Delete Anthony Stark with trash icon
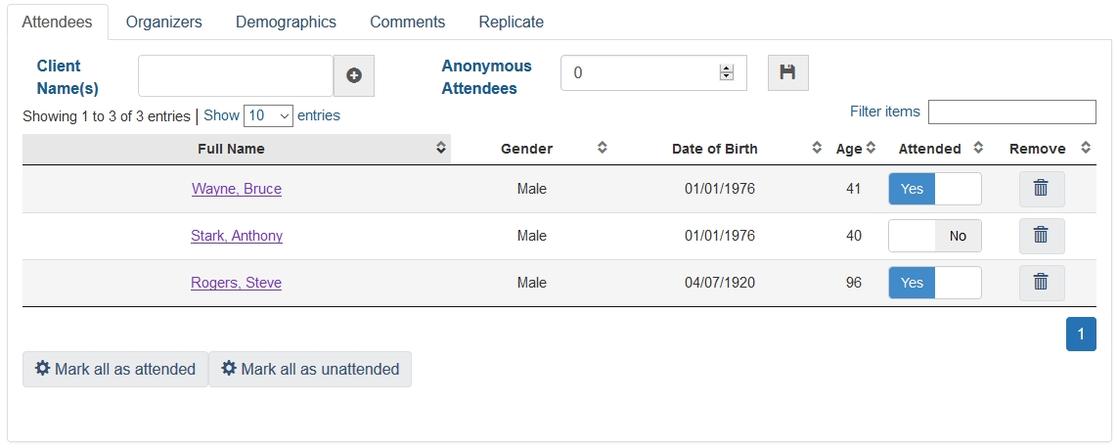 [1040, 235]
